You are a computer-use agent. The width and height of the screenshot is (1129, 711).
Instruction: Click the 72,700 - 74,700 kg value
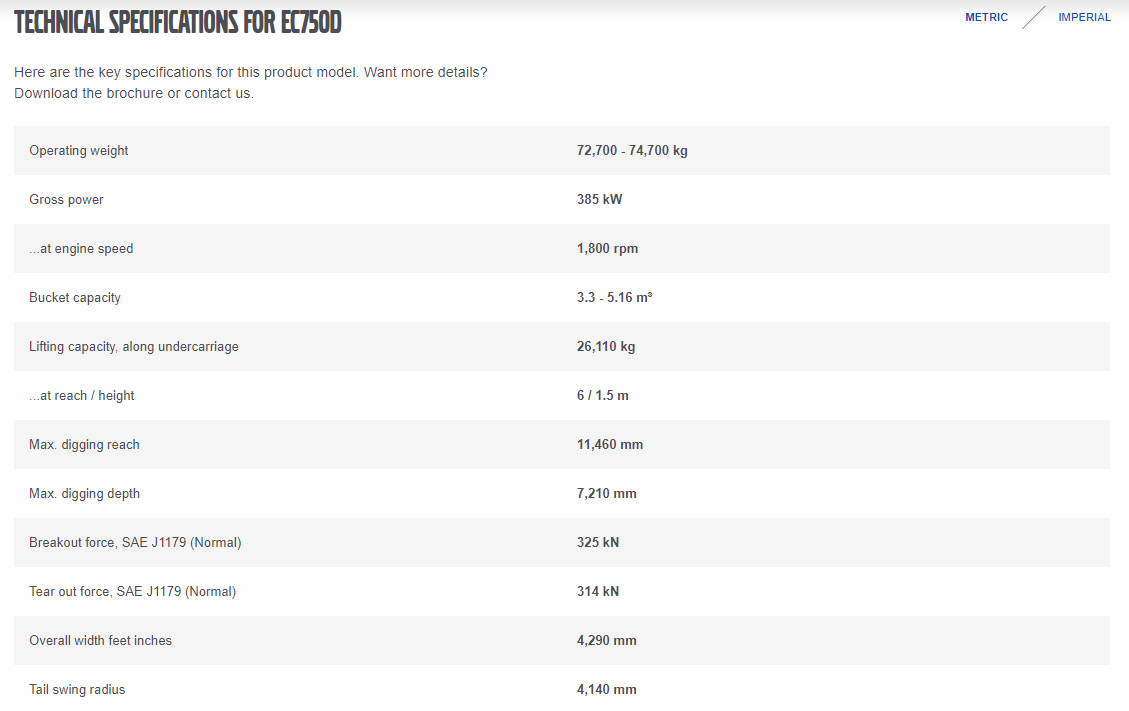coord(632,151)
